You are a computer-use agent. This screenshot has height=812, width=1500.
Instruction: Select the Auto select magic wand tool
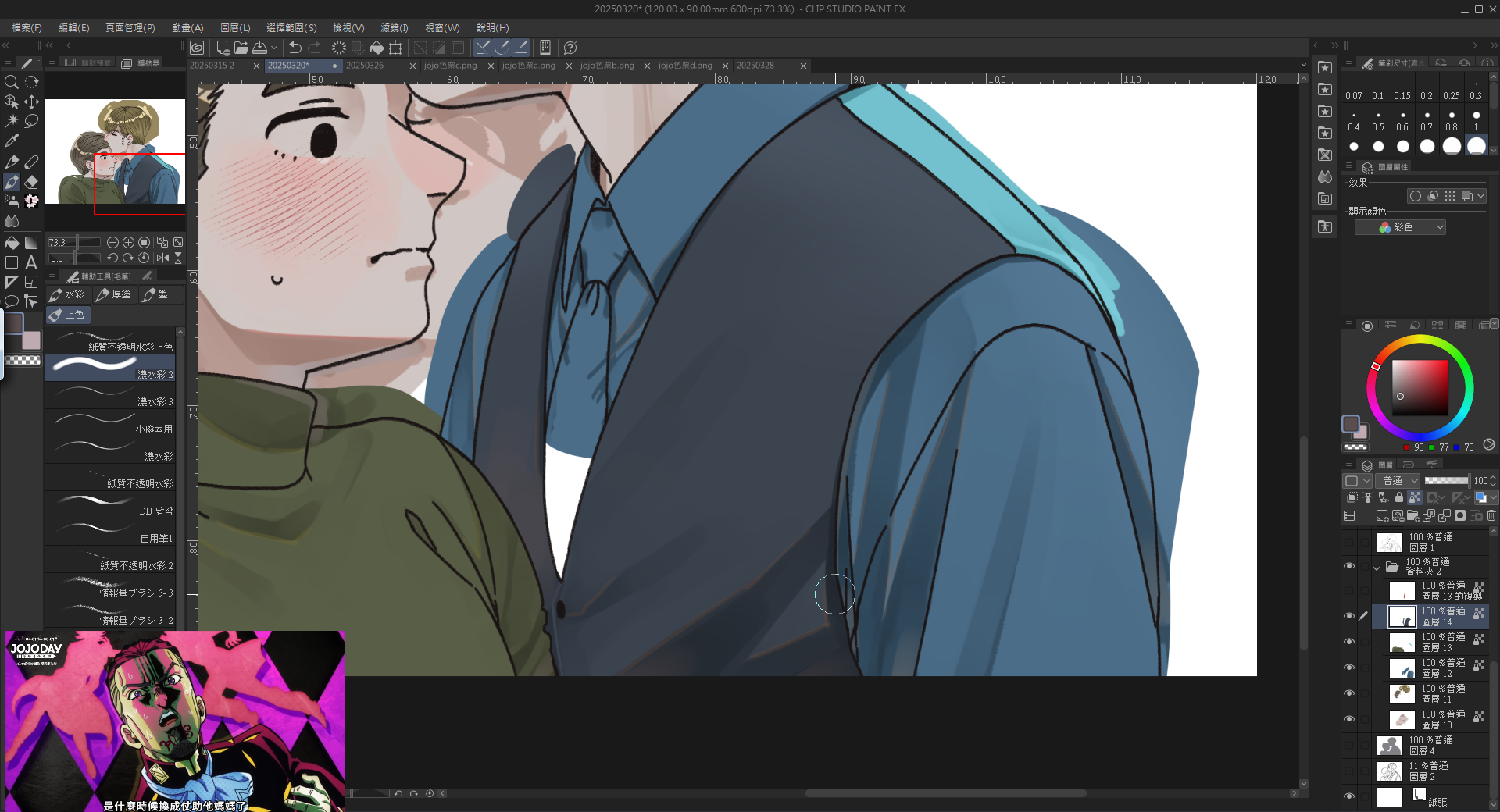11,121
